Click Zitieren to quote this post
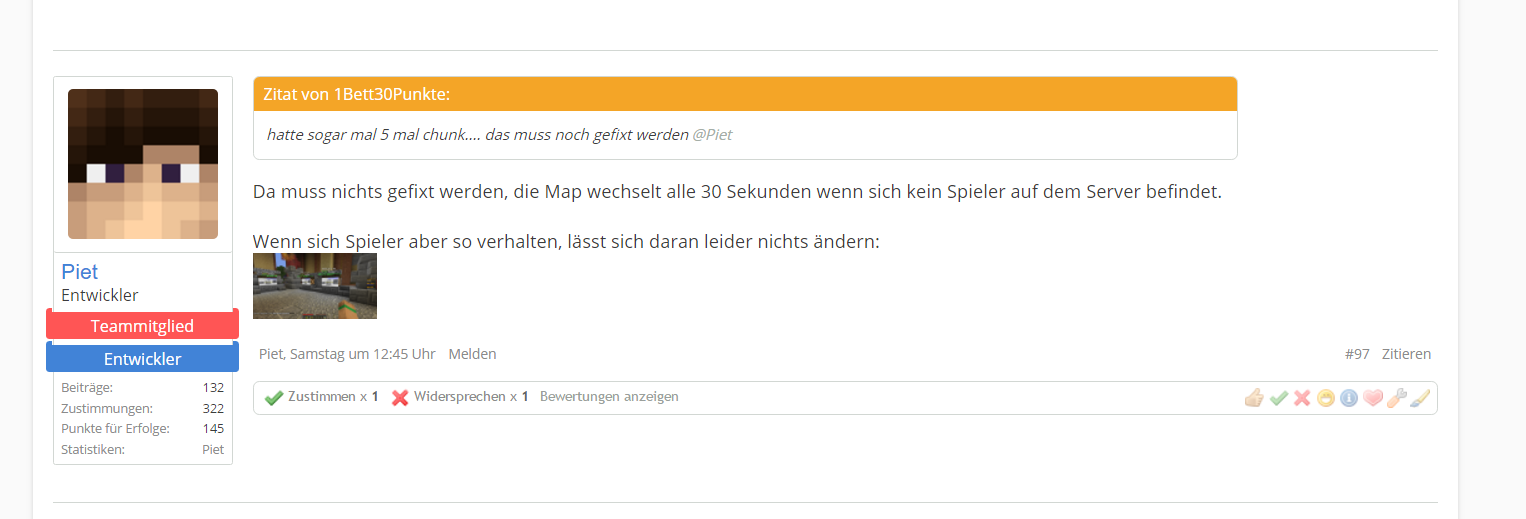Image resolution: width=1526 pixels, height=519 pixels. pyautogui.click(x=1406, y=354)
